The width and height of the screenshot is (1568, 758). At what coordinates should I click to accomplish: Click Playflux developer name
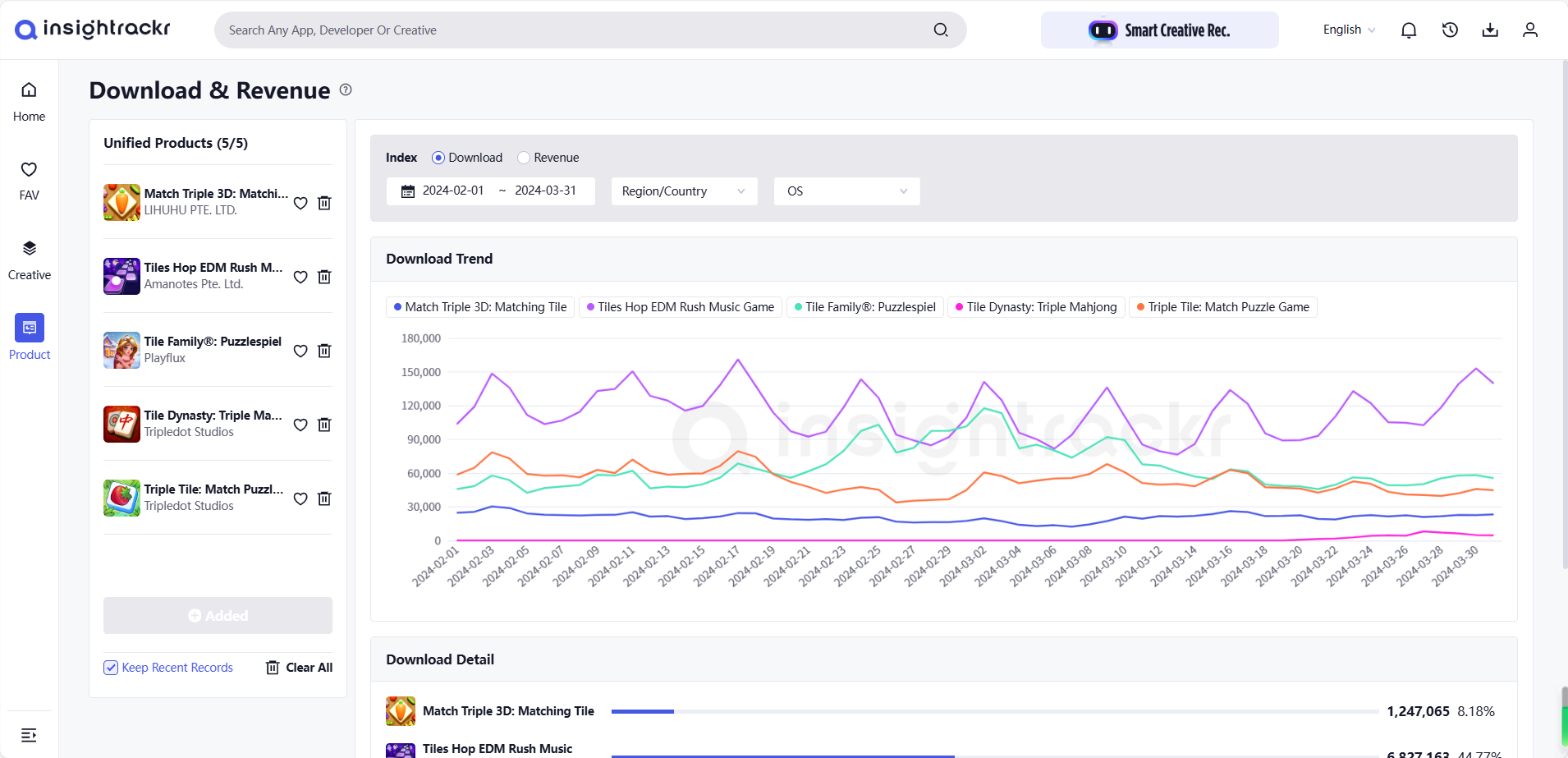(165, 358)
